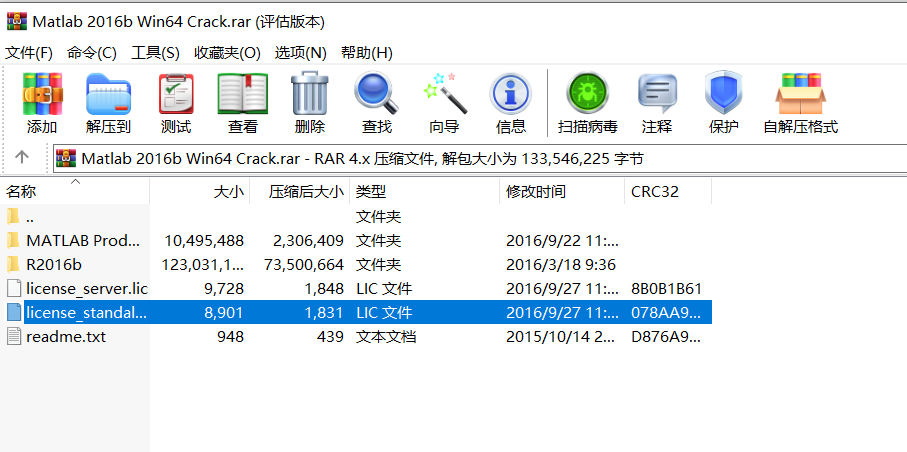This screenshot has width=907, height=452.
Task: Click the 查找 (Find) magnifier icon
Action: (x=377, y=93)
